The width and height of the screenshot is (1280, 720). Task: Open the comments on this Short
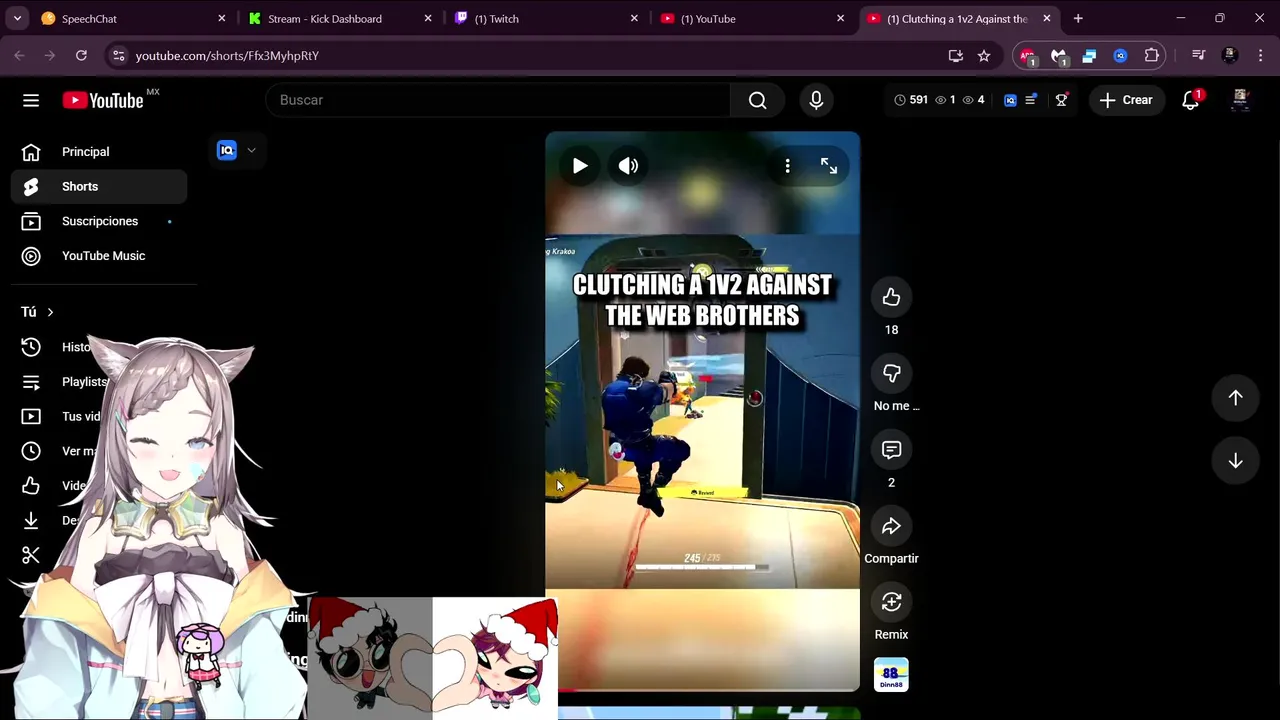click(x=891, y=450)
